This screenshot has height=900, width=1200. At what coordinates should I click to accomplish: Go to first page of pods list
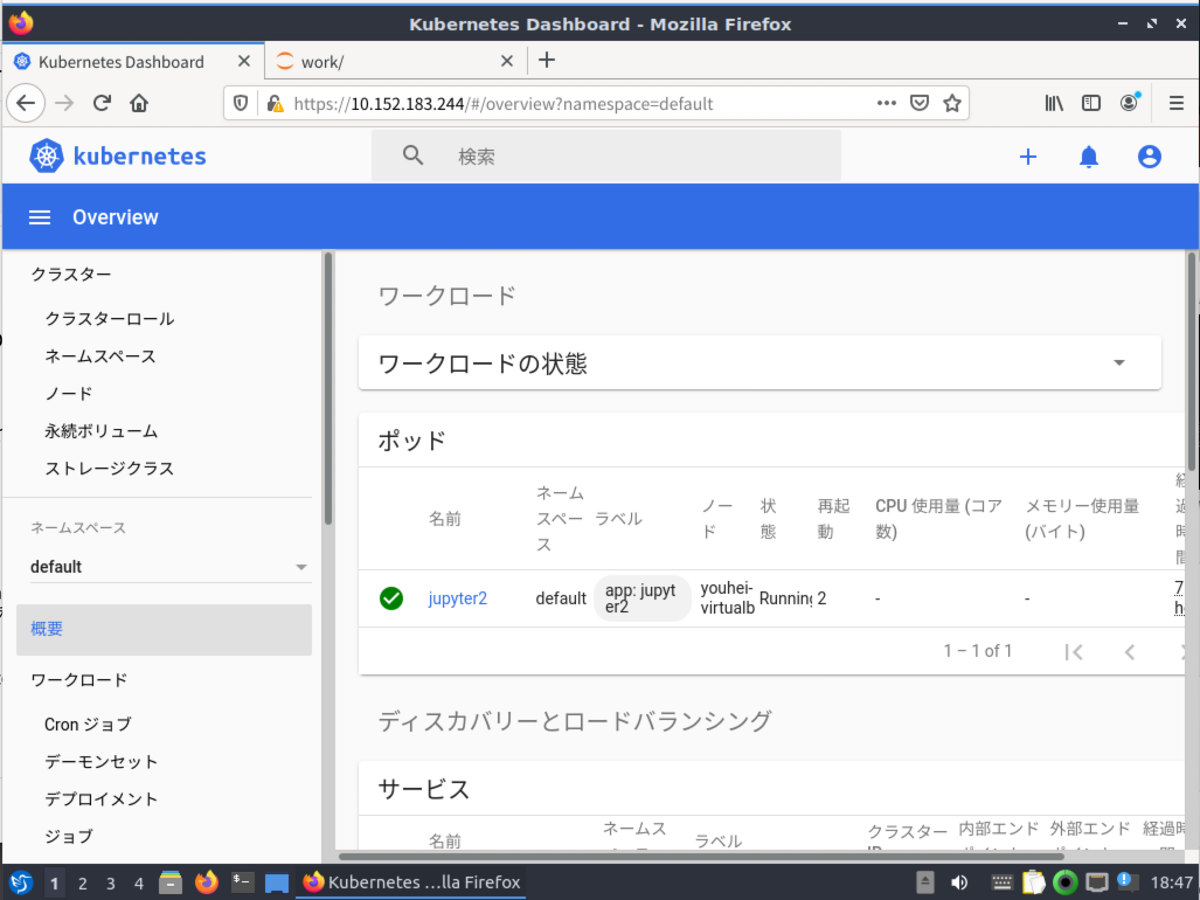pyautogui.click(x=1074, y=652)
